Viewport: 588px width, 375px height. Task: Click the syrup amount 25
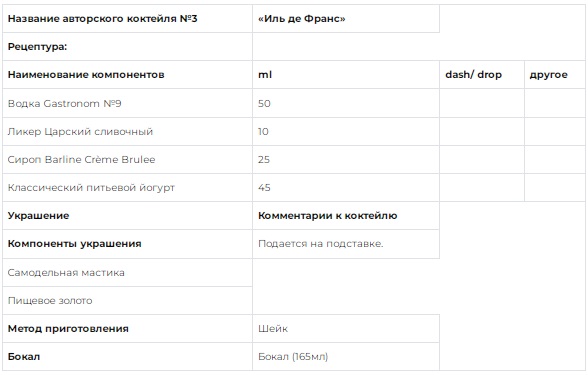tap(264, 160)
